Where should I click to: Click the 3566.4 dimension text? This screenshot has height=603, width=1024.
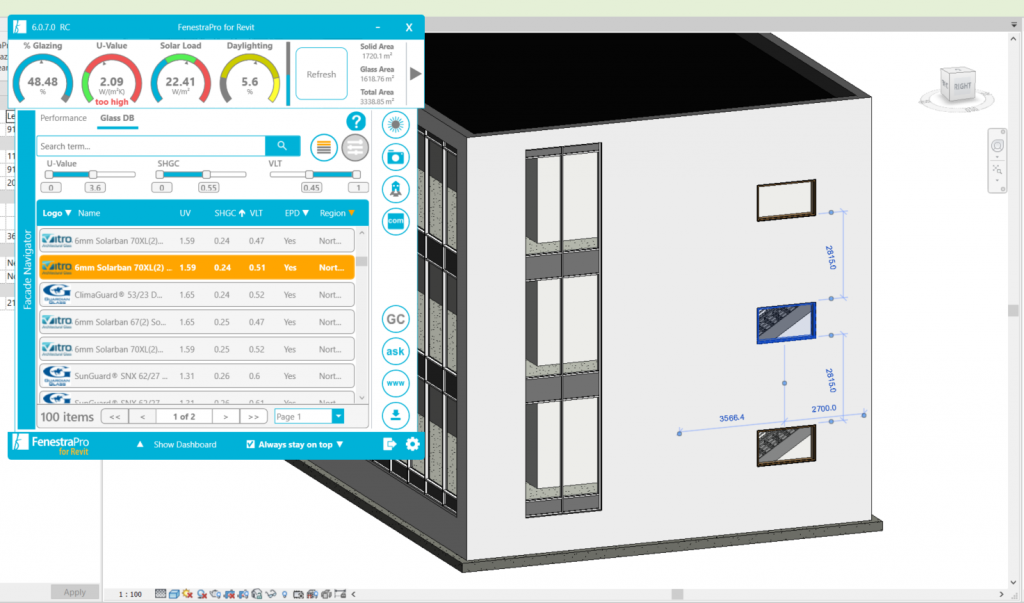point(731,418)
